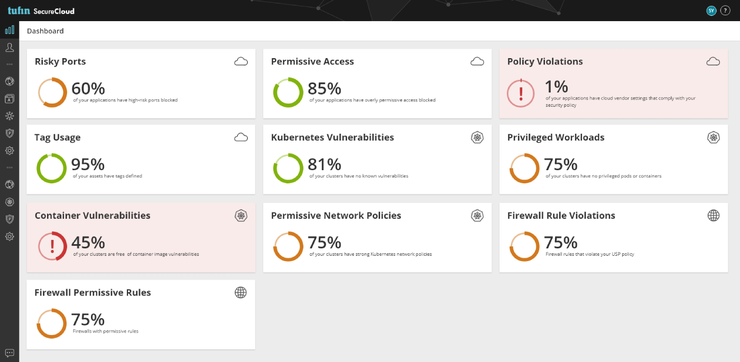Image resolution: width=740 pixels, height=362 pixels.
Task: Click globe icon on Firewall Rule Violations card
Action: [714, 216]
